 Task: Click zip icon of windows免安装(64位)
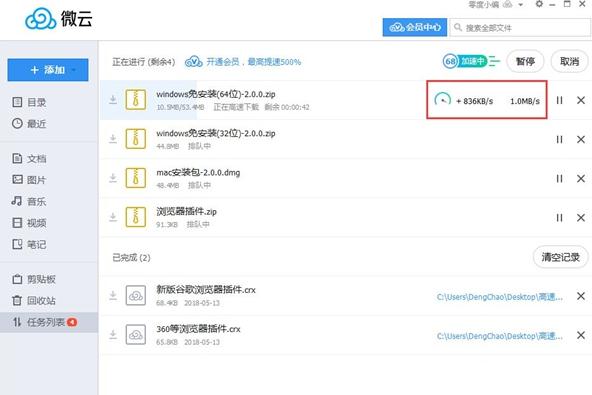(136, 100)
